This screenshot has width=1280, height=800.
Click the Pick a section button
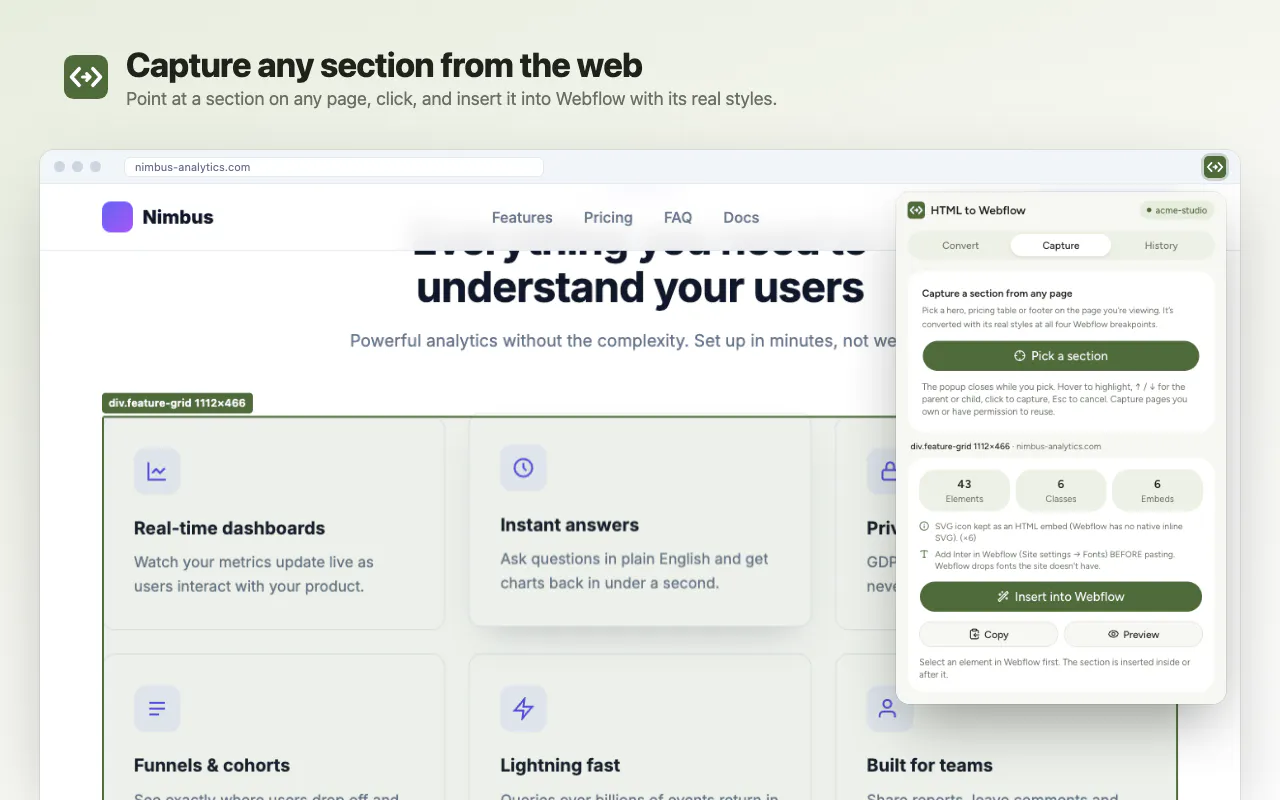(1061, 356)
